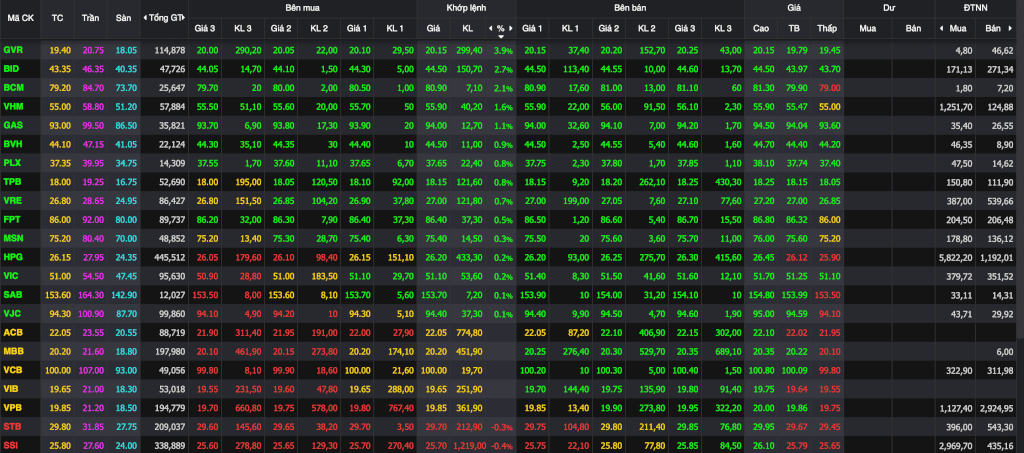Viewport: 1024px width, 453px height.
Task: Open stock symbol BCM
Action: click(12, 86)
